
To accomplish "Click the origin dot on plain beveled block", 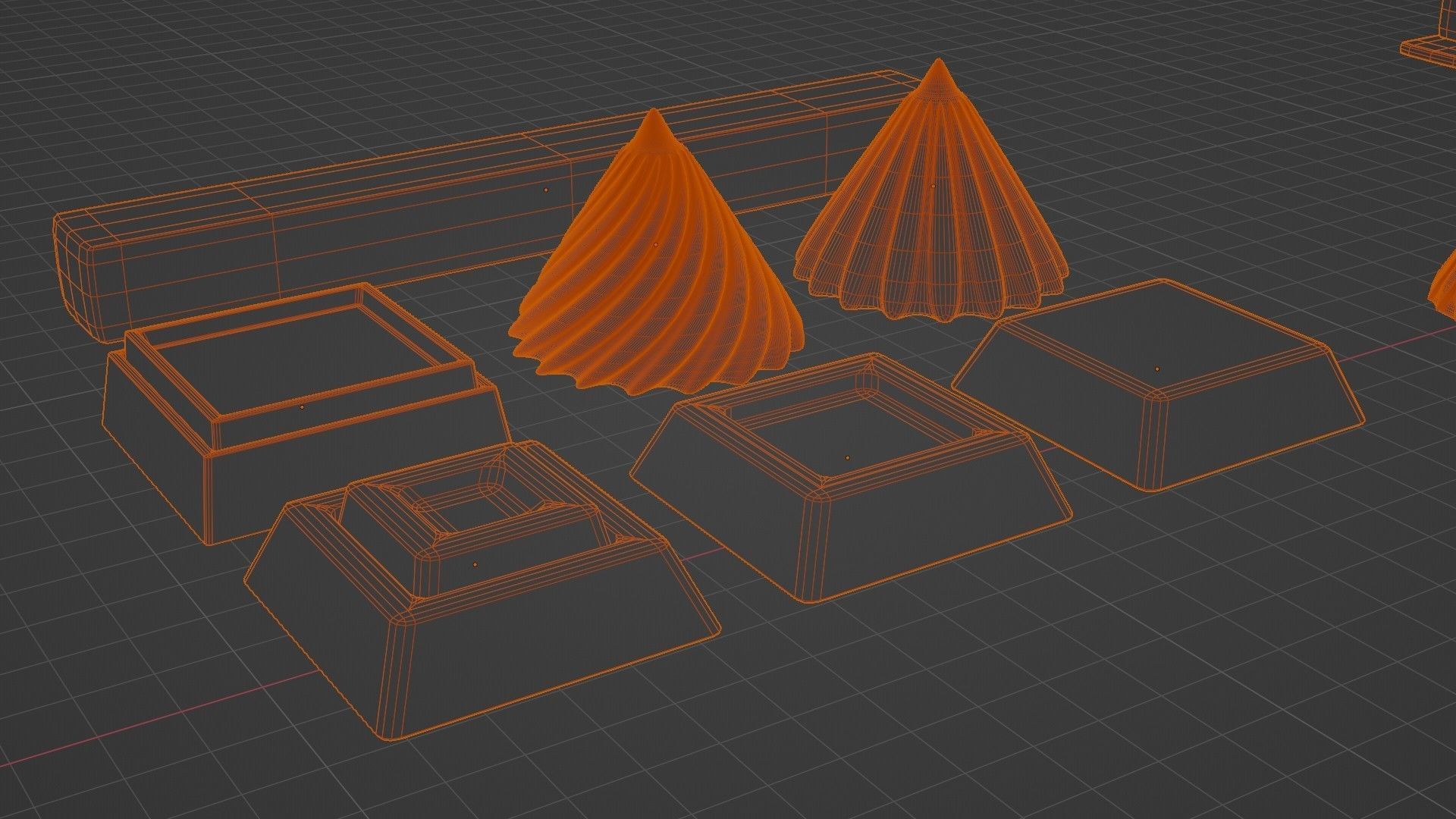I will coord(1157,369).
